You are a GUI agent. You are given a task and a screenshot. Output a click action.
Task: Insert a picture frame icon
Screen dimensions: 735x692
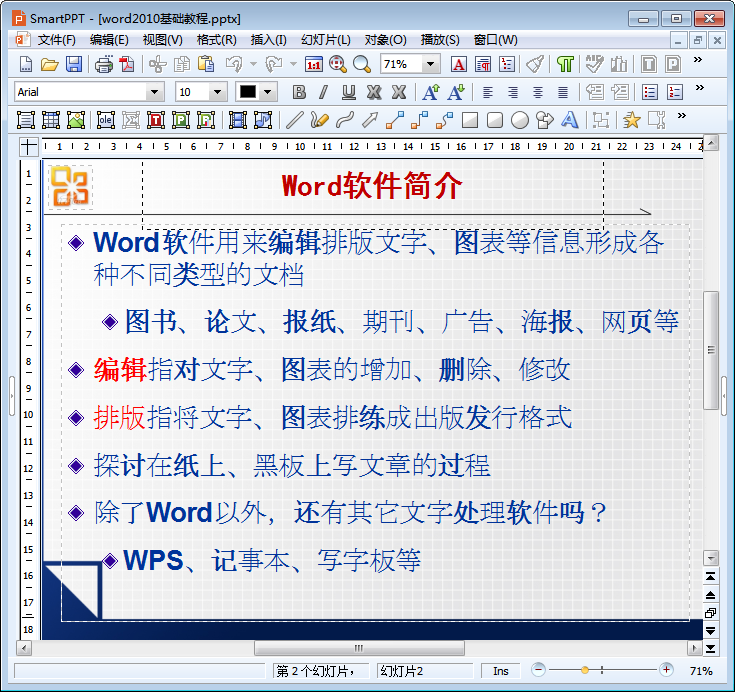coord(75,120)
